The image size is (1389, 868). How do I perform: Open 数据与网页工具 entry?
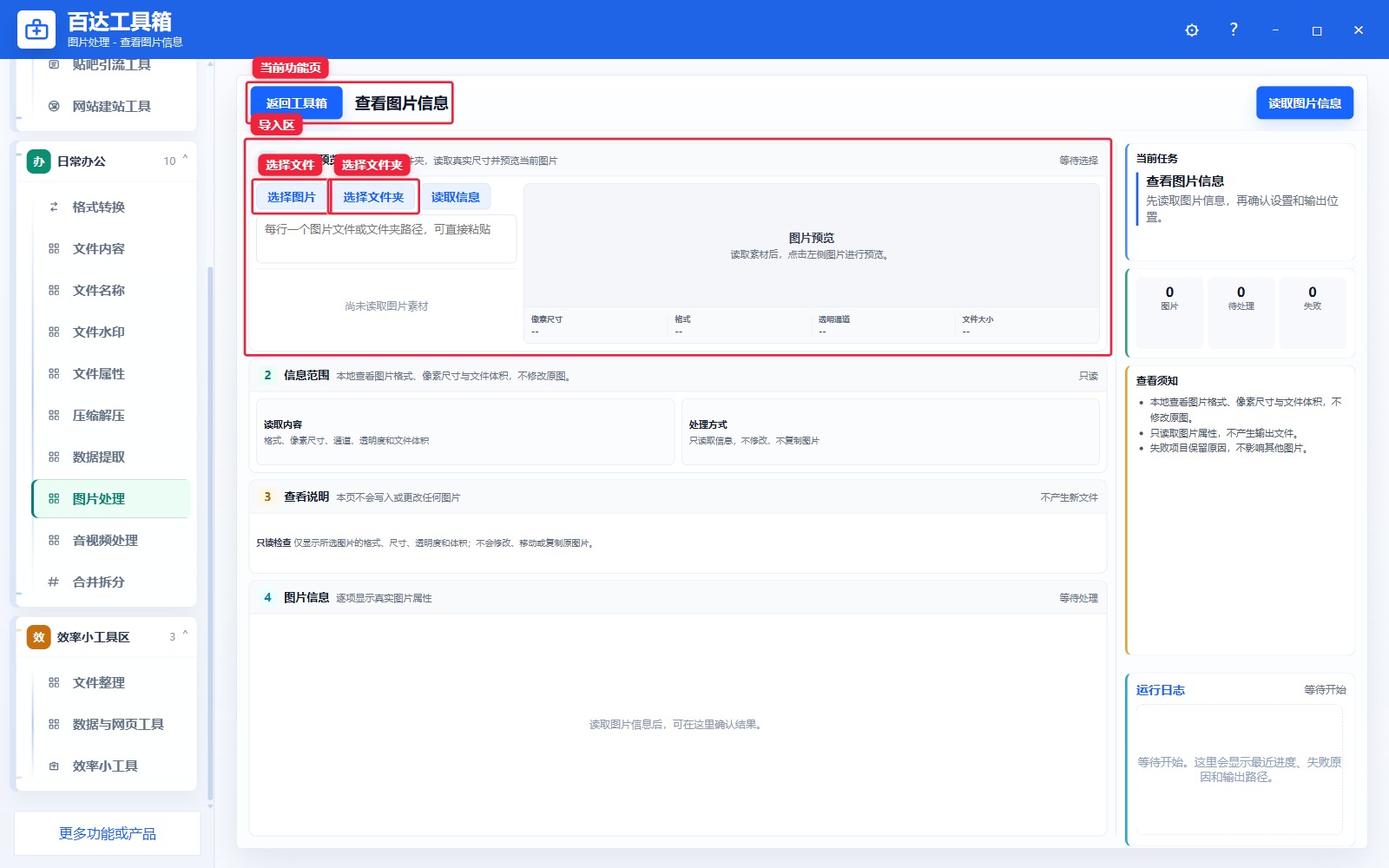click(x=111, y=725)
